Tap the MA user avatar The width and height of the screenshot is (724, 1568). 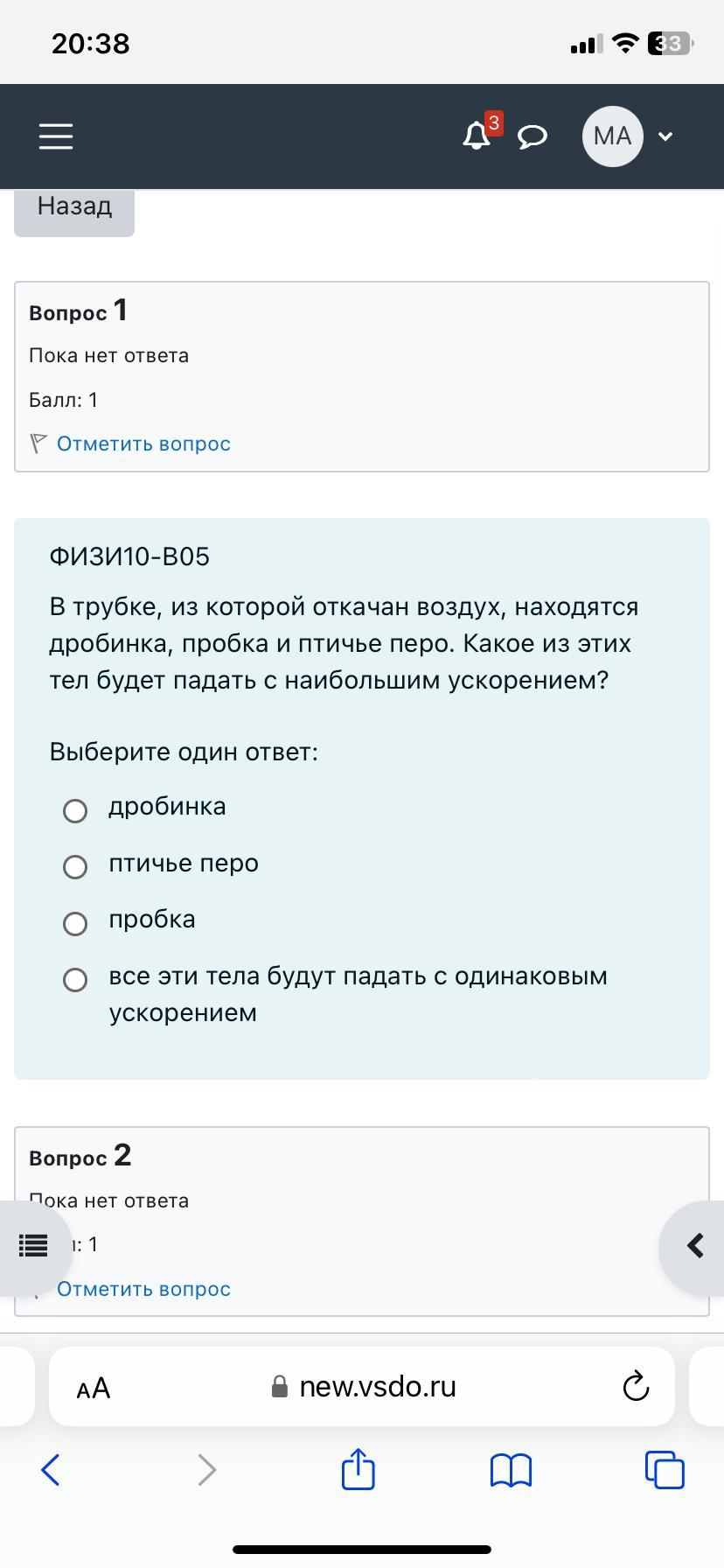pyautogui.click(x=612, y=136)
